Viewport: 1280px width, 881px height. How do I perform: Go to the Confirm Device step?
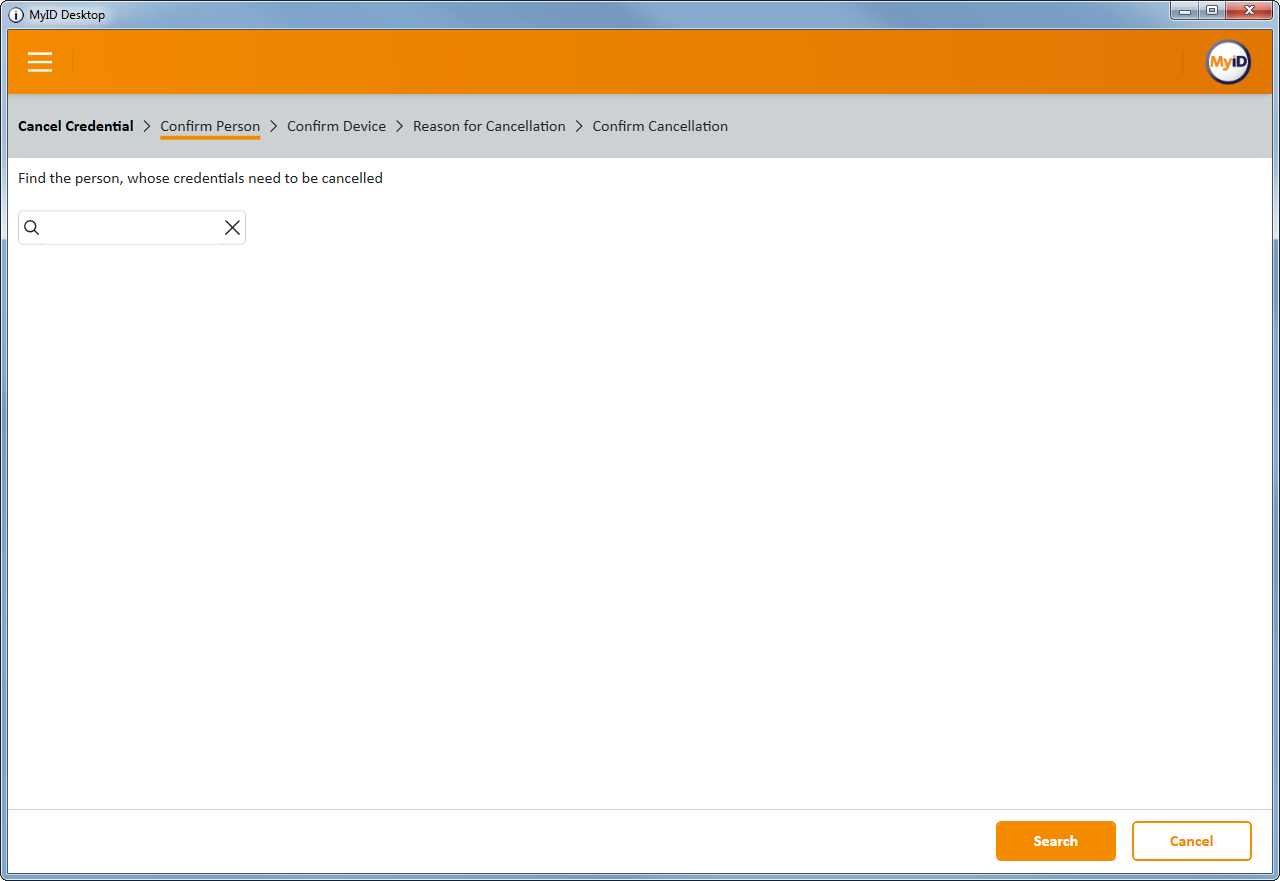tap(336, 126)
